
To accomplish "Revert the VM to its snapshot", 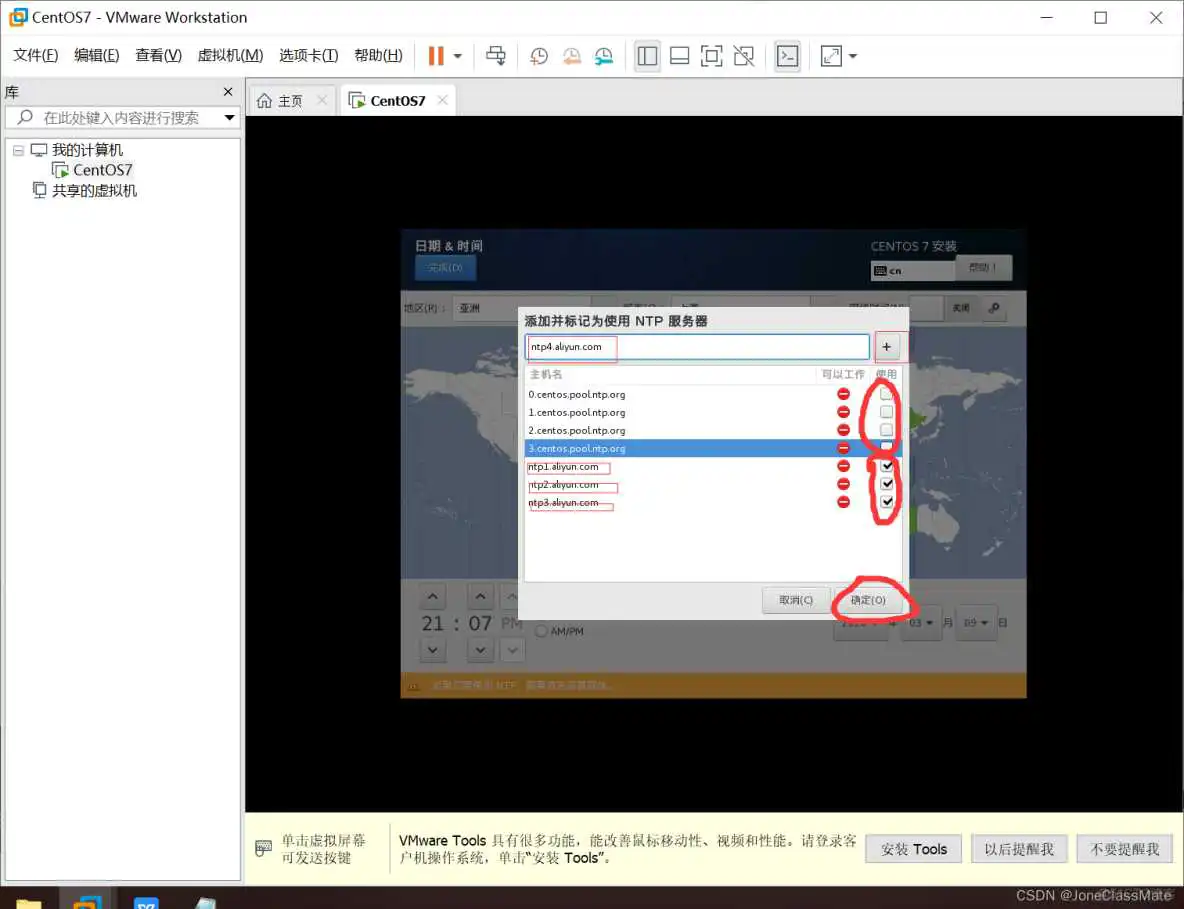I will click(571, 57).
